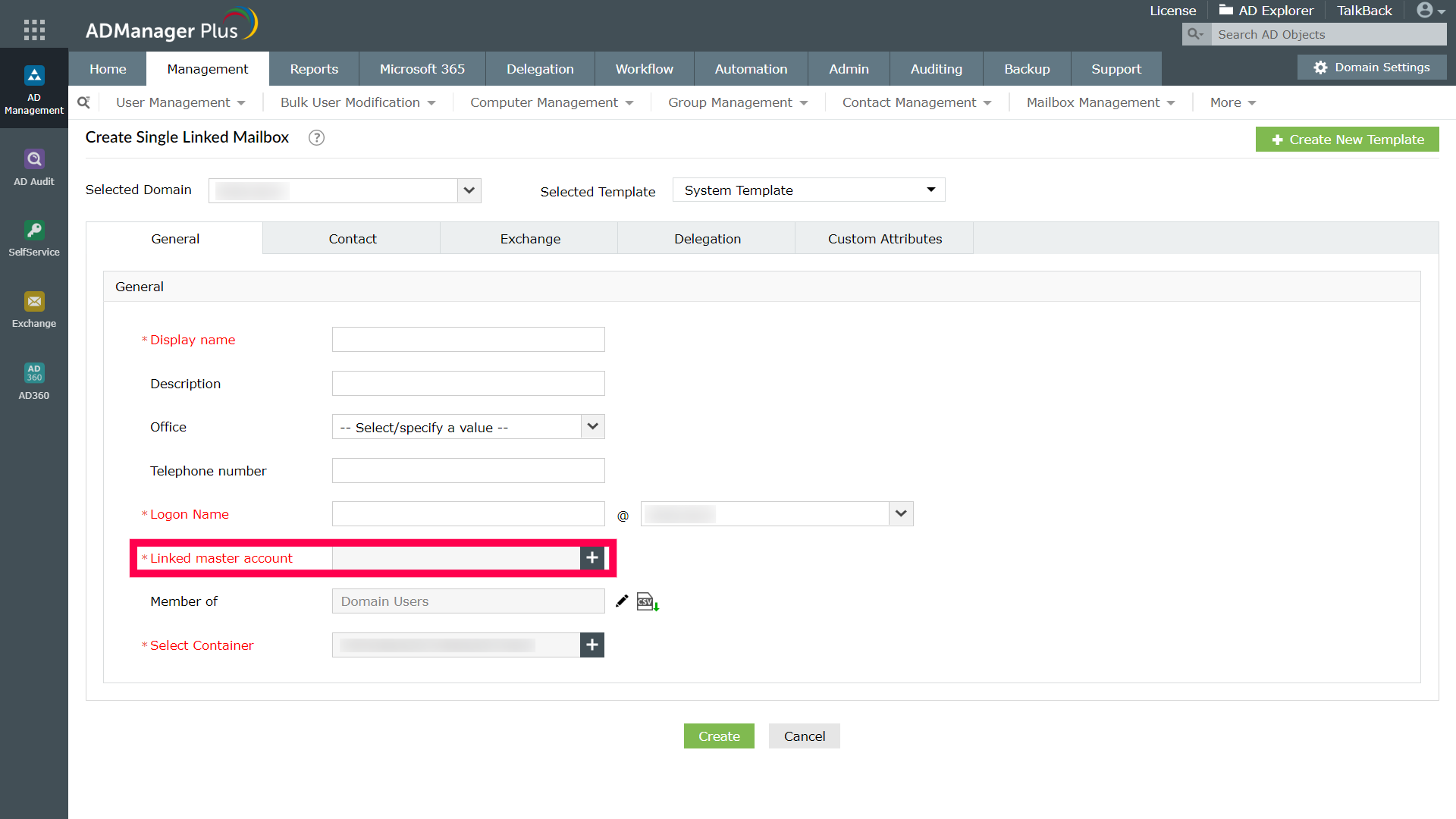The image size is (1456, 819).
Task: Click plus button for Select Container
Action: pyautogui.click(x=592, y=645)
